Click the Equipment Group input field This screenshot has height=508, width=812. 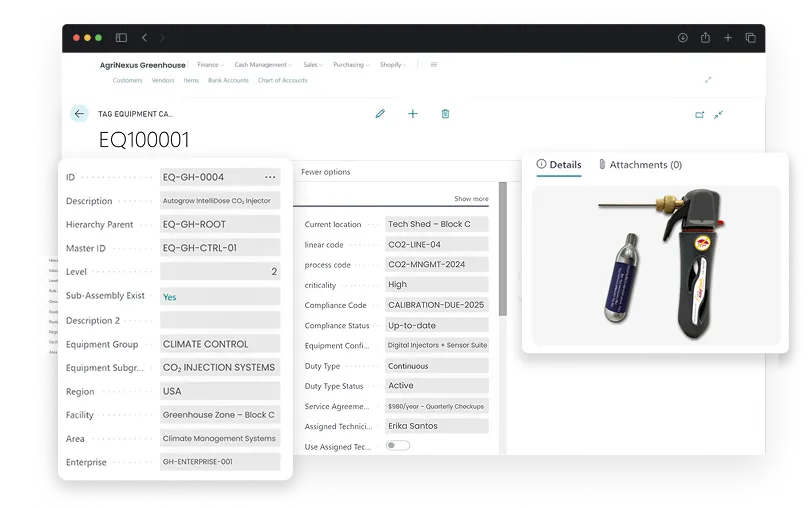219,344
